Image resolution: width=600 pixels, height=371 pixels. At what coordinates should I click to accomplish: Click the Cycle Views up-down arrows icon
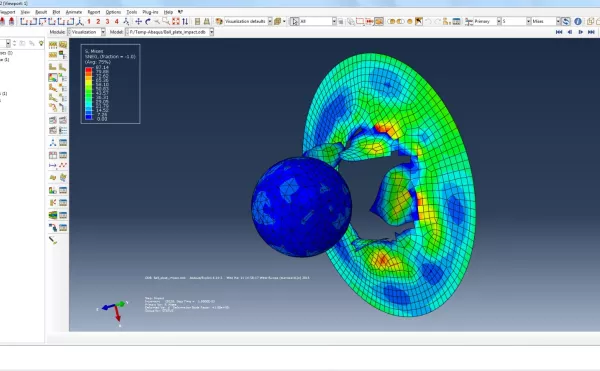185,21
